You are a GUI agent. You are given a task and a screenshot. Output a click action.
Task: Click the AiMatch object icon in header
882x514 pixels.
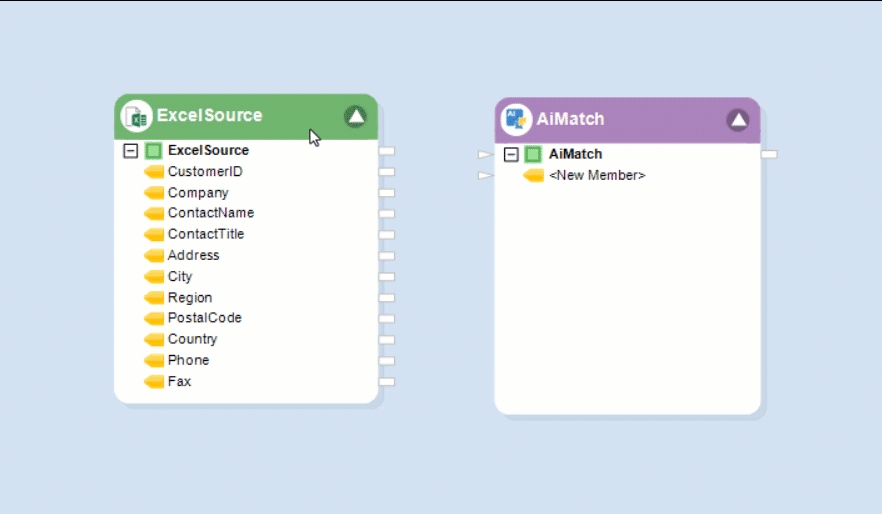click(x=516, y=119)
